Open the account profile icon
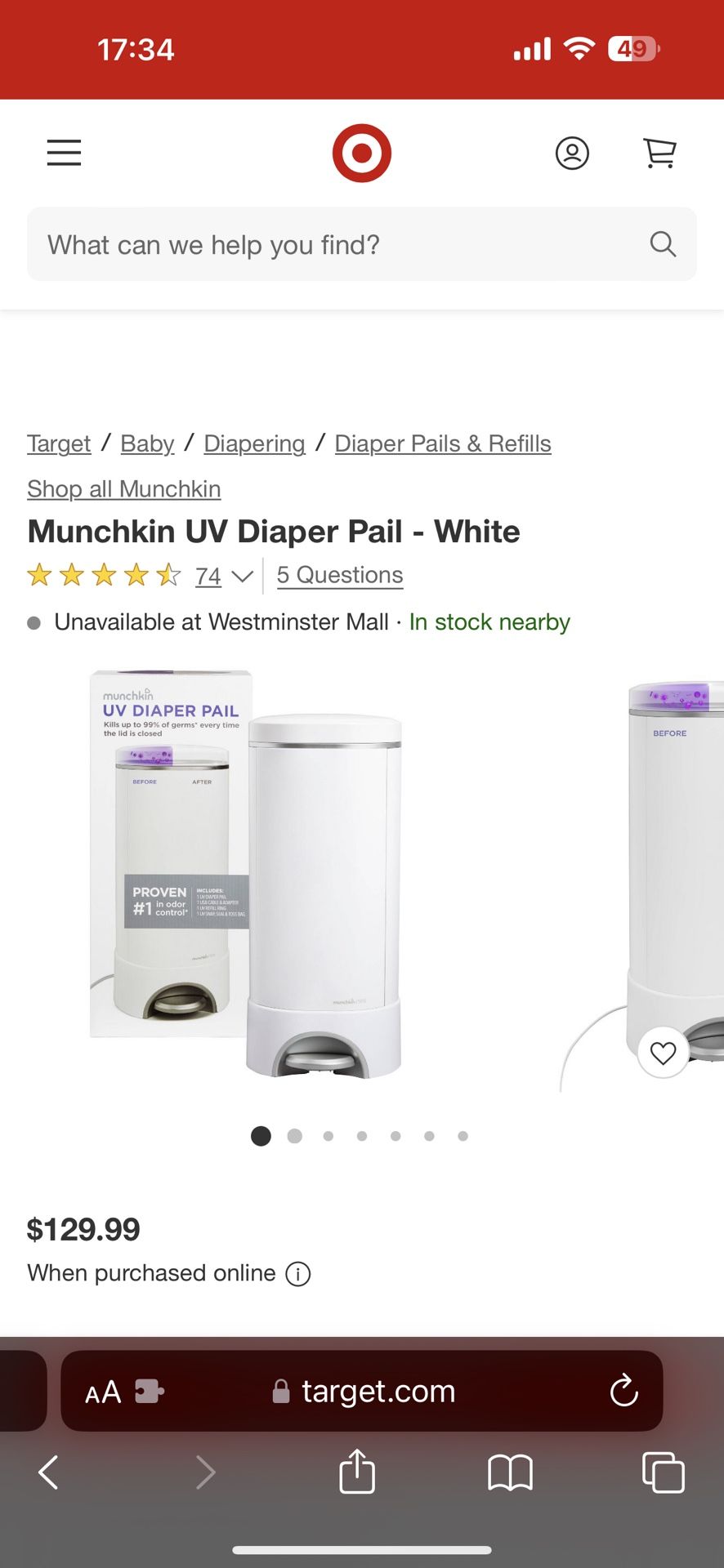The height and width of the screenshot is (1568, 724). (572, 153)
